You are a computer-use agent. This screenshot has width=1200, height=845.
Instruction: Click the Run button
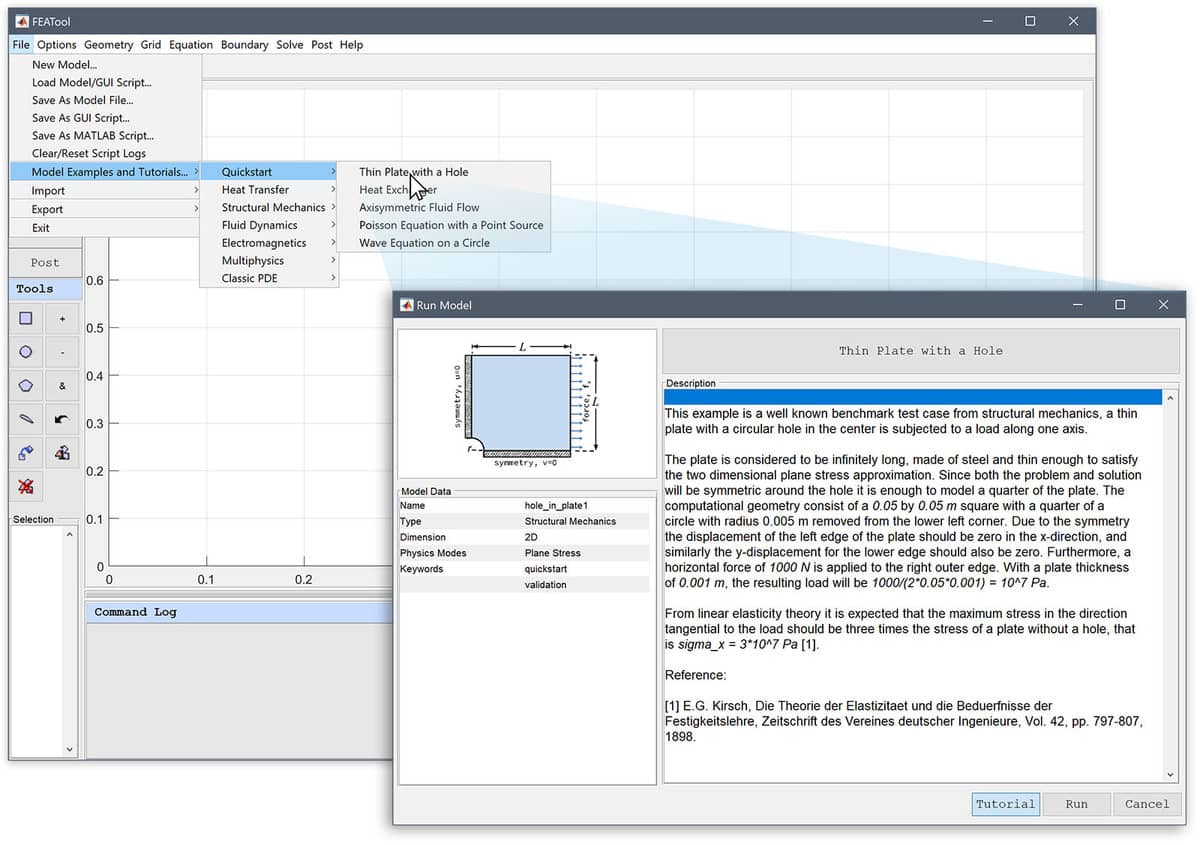pos(1077,804)
